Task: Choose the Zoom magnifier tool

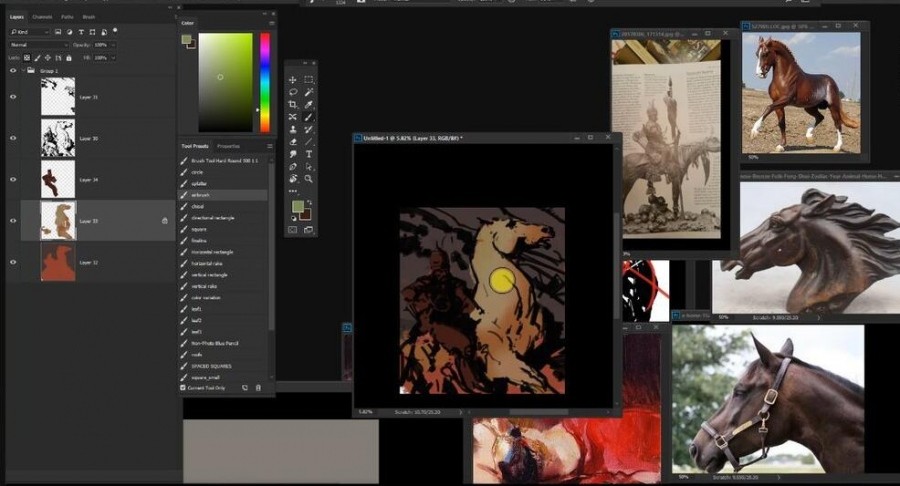Action: (x=309, y=178)
